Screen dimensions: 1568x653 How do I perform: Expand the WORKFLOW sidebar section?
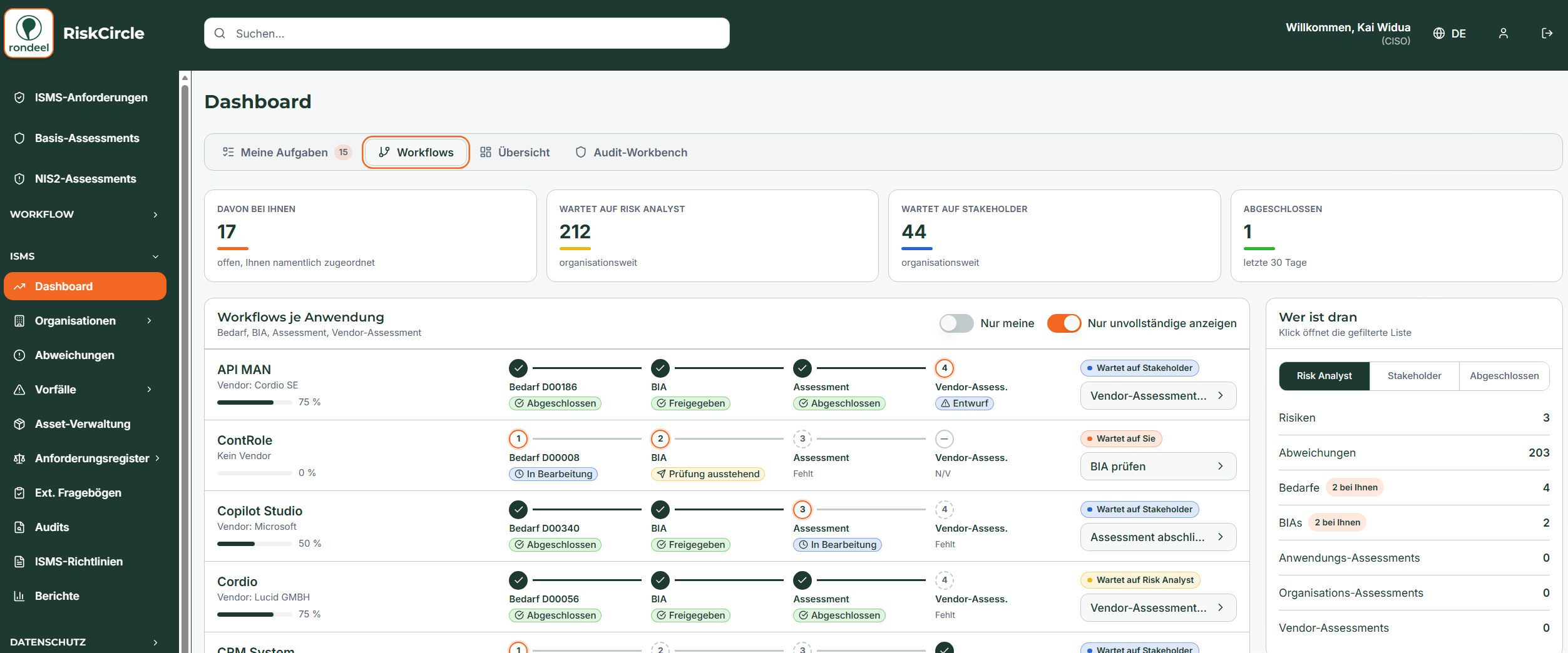coord(85,215)
